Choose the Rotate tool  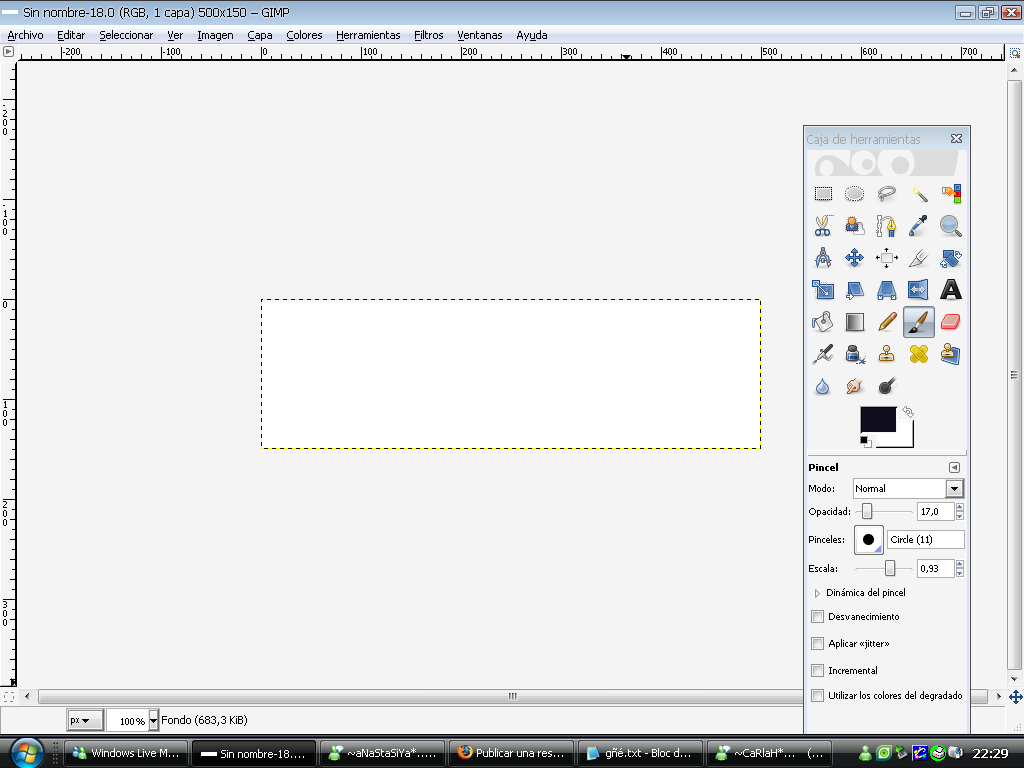[951, 258]
